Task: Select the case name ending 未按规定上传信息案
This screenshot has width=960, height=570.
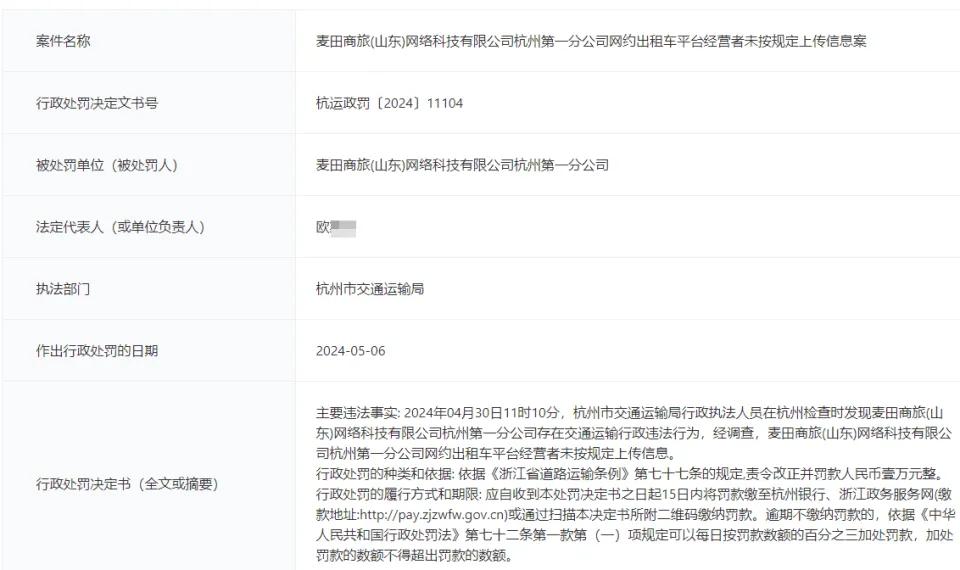Action: click(x=591, y=41)
